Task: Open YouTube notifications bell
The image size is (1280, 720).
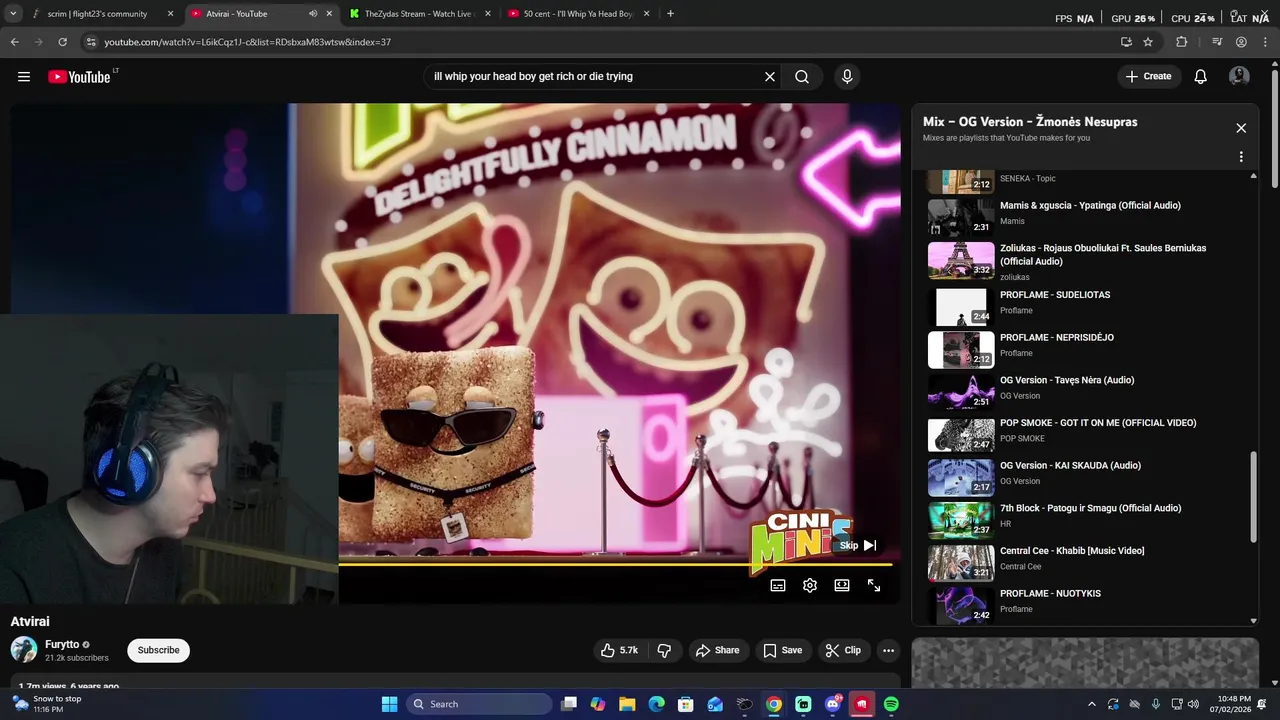Action: click(1201, 77)
